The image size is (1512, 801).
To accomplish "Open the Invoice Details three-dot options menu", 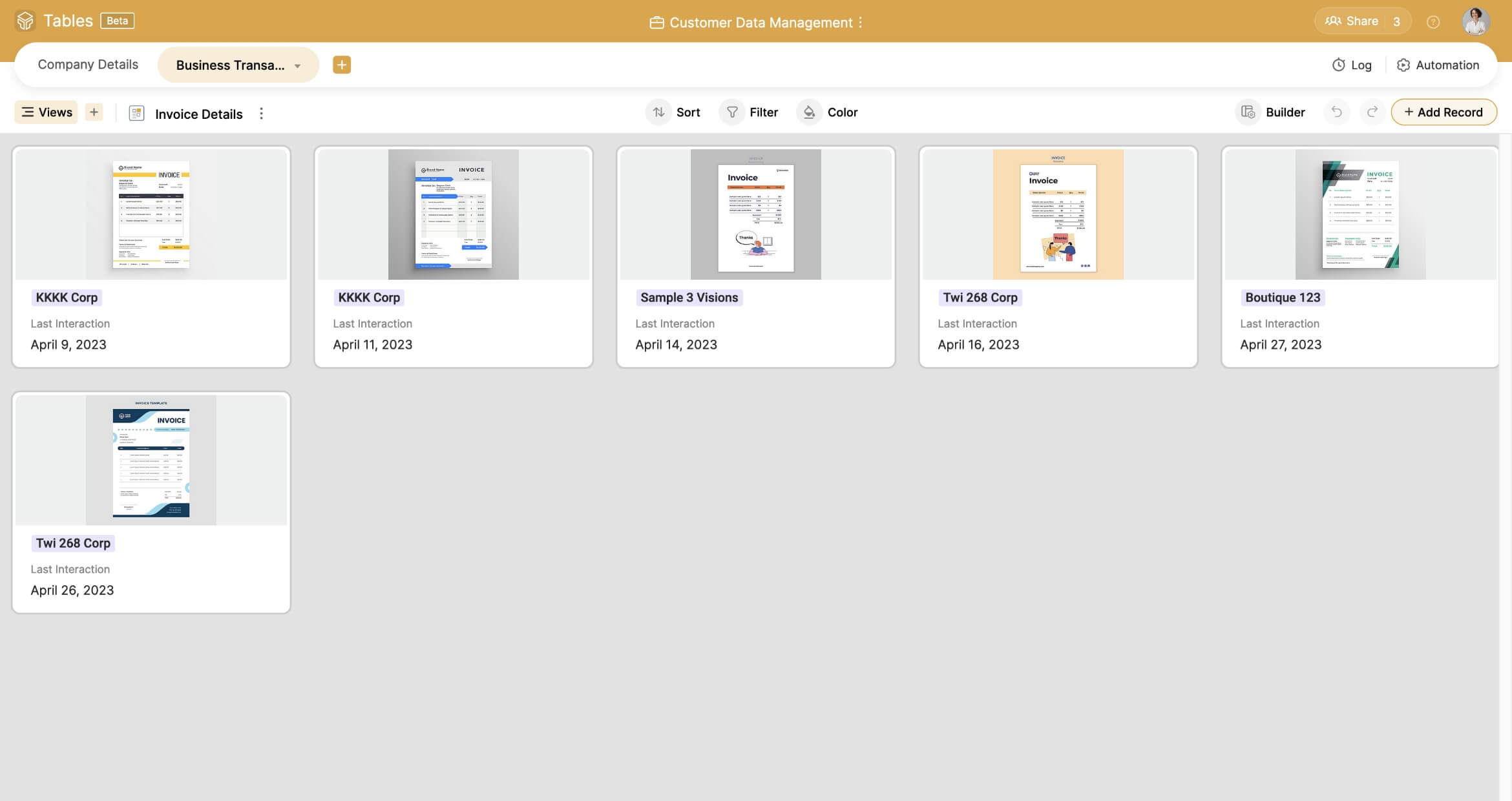I will 261,114.
